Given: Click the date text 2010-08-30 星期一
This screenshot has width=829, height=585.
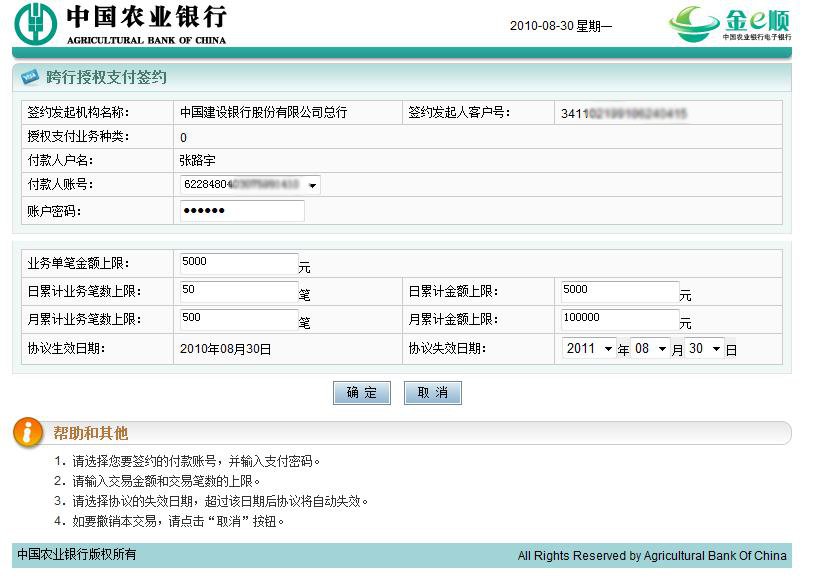Looking at the screenshot, I should 560,26.
